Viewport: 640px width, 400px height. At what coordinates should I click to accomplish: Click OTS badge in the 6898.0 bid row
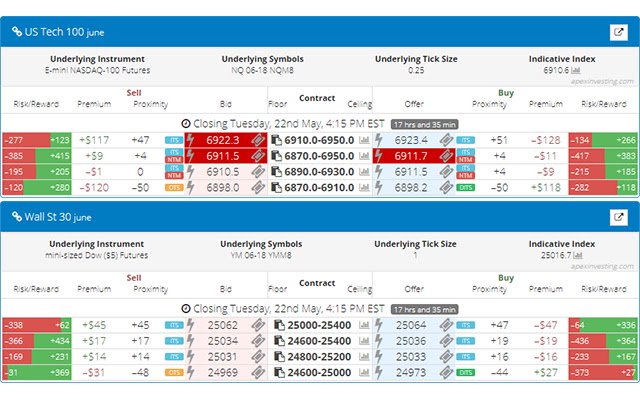click(x=174, y=188)
